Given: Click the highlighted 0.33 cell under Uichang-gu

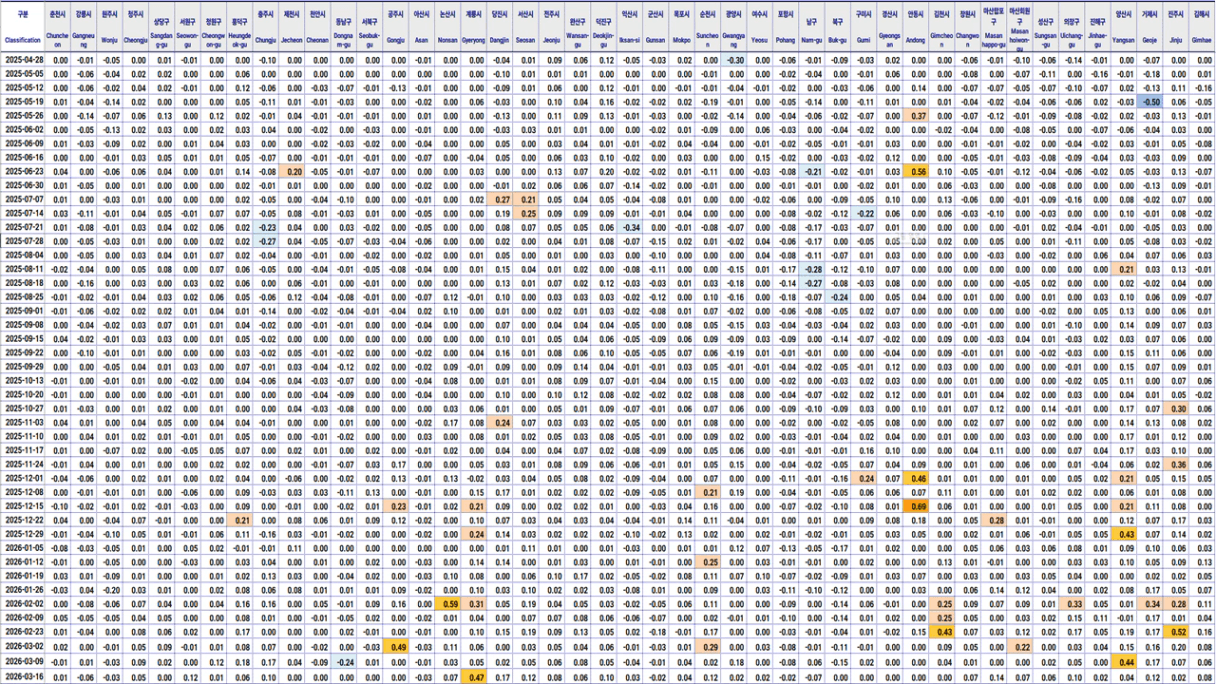Looking at the screenshot, I should (1072, 604).
